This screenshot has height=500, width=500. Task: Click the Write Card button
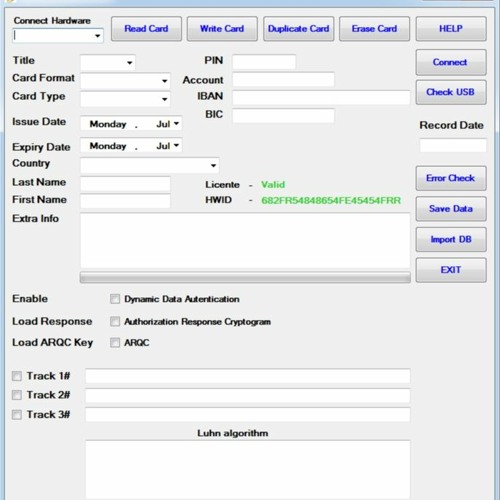coord(222,29)
